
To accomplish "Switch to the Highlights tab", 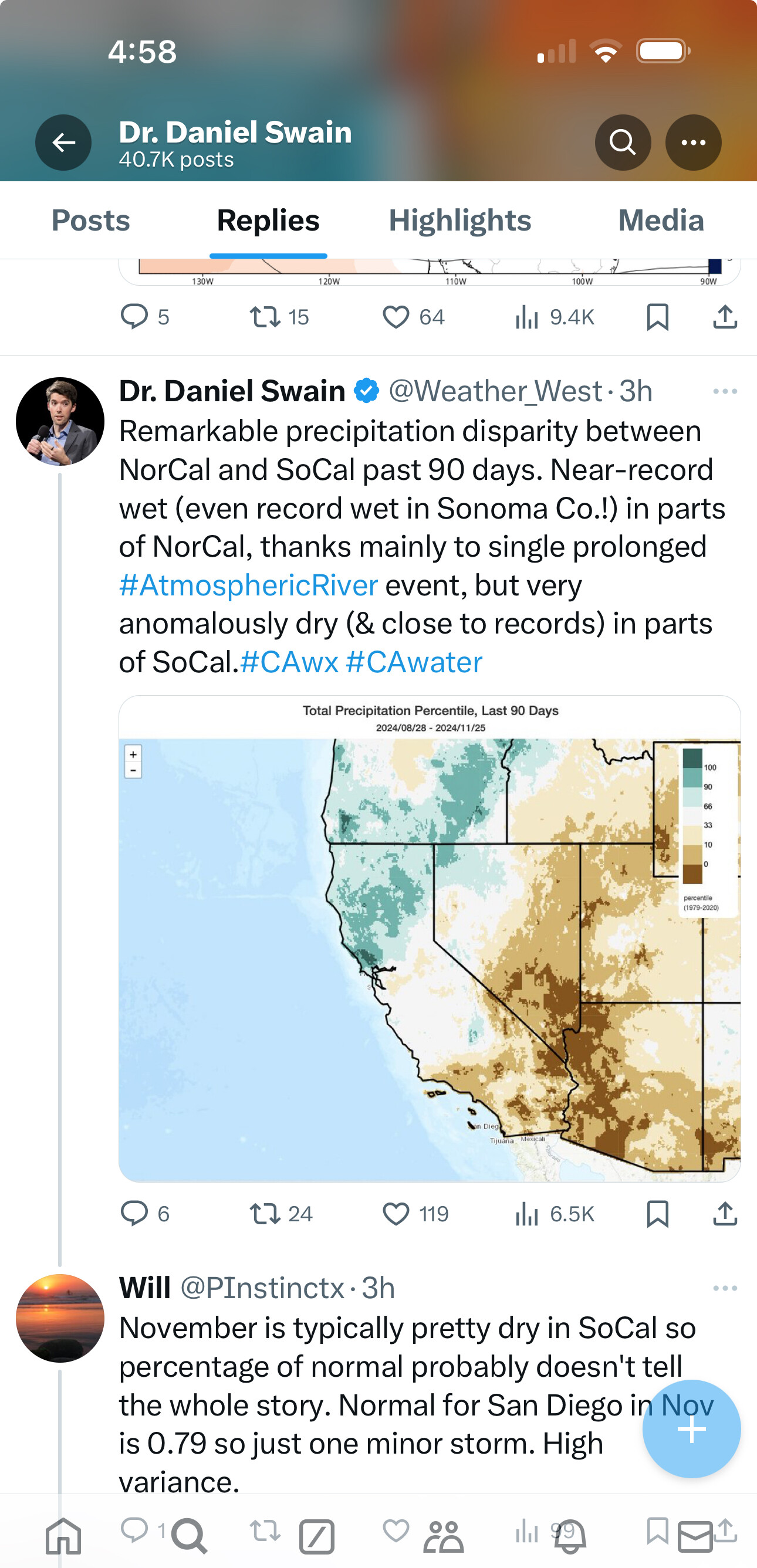I will pos(460,221).
